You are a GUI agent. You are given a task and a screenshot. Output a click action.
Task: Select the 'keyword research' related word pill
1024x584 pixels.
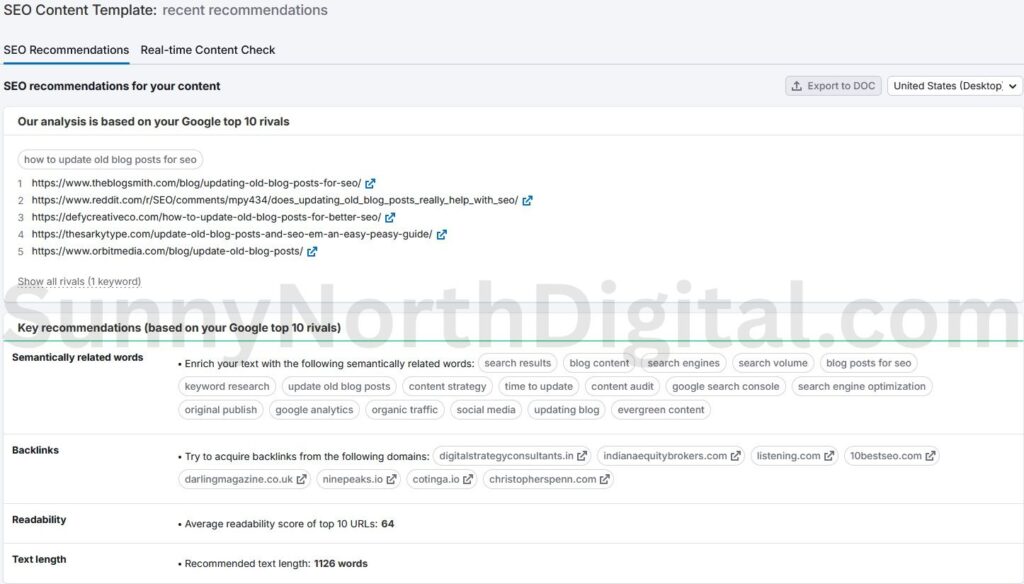[x=227, y=386]
